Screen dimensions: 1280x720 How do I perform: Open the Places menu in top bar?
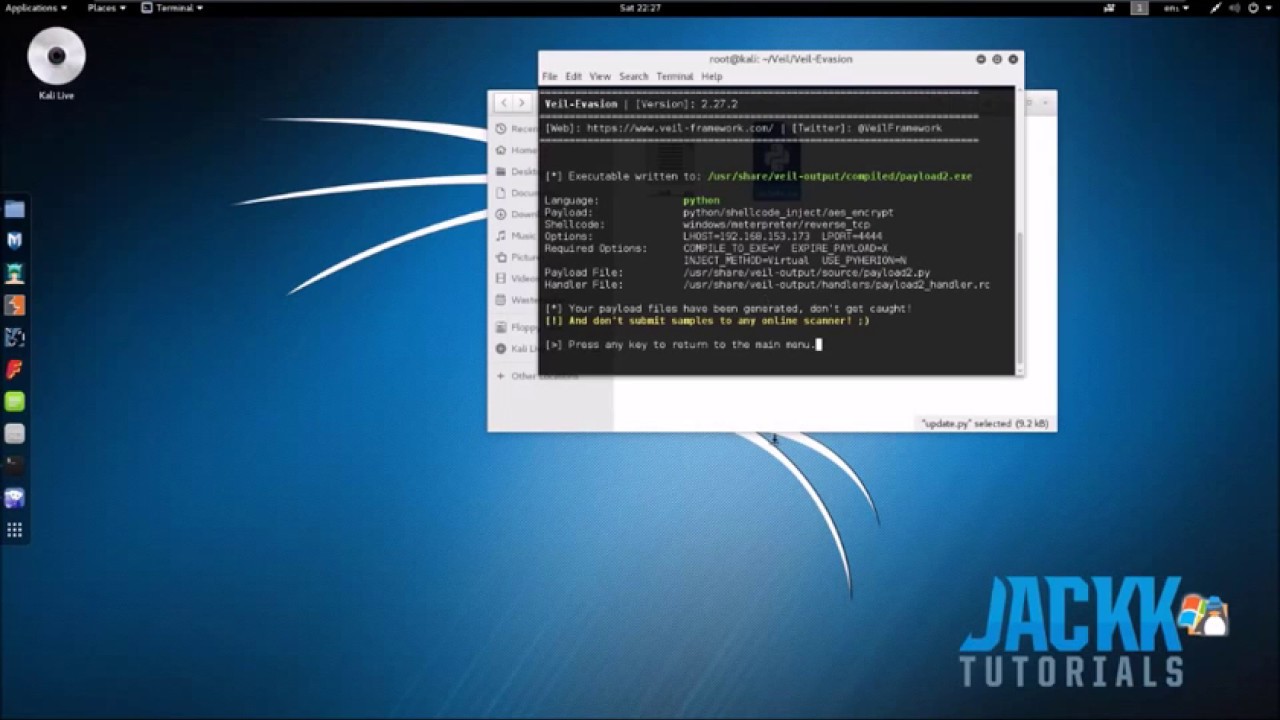[x=105, y=7]
